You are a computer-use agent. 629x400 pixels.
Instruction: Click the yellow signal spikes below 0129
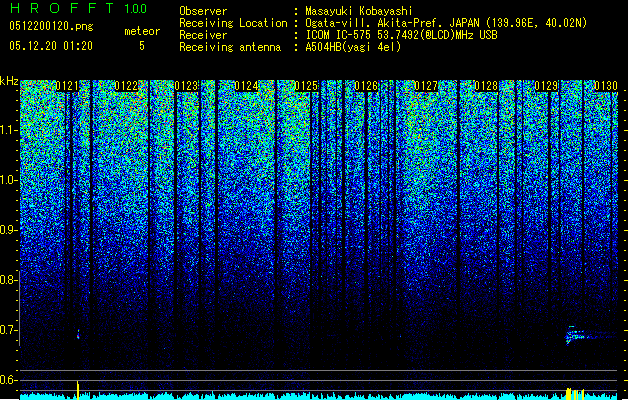pos(574,393)
